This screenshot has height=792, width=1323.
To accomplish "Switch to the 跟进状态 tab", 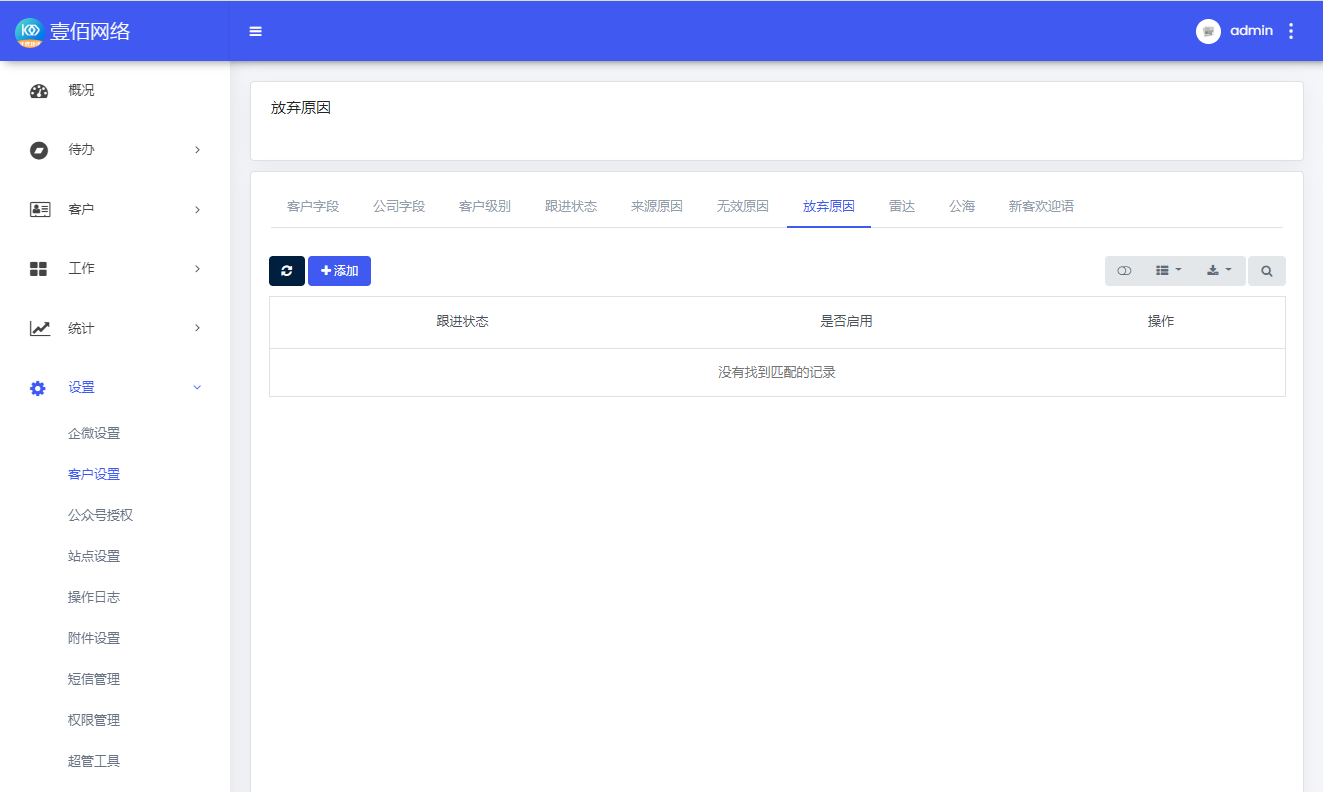I will [x=571, y=206].
